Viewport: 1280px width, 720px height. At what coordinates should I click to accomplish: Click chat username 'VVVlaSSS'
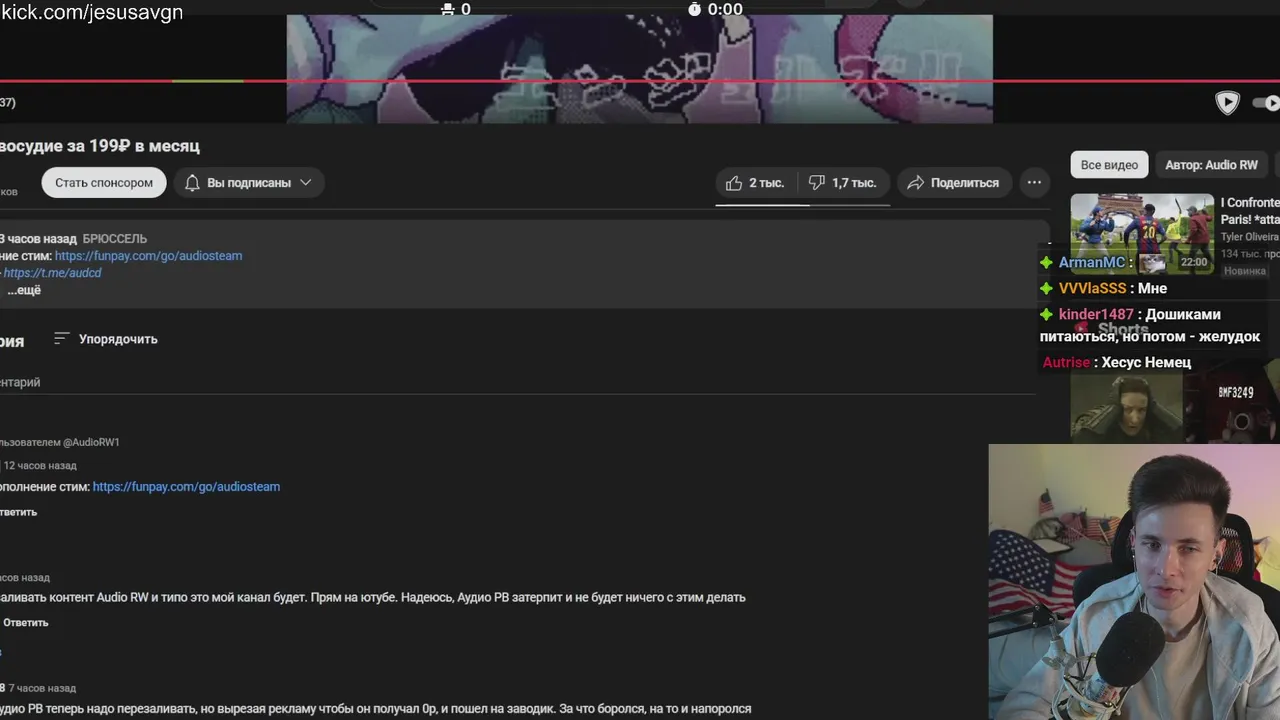[x=1092, y=288]
